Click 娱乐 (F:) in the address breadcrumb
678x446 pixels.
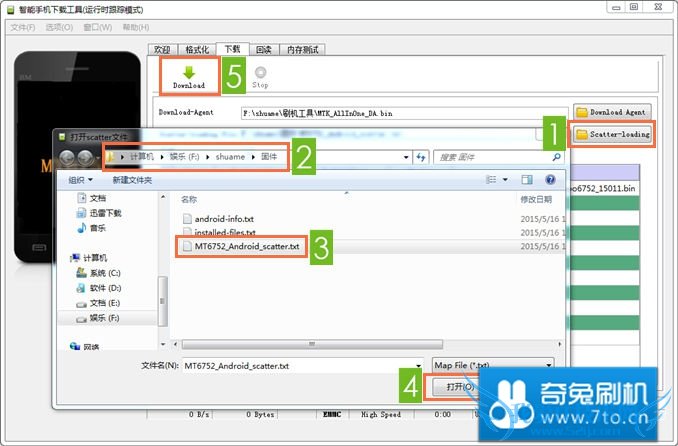[184, 157]
